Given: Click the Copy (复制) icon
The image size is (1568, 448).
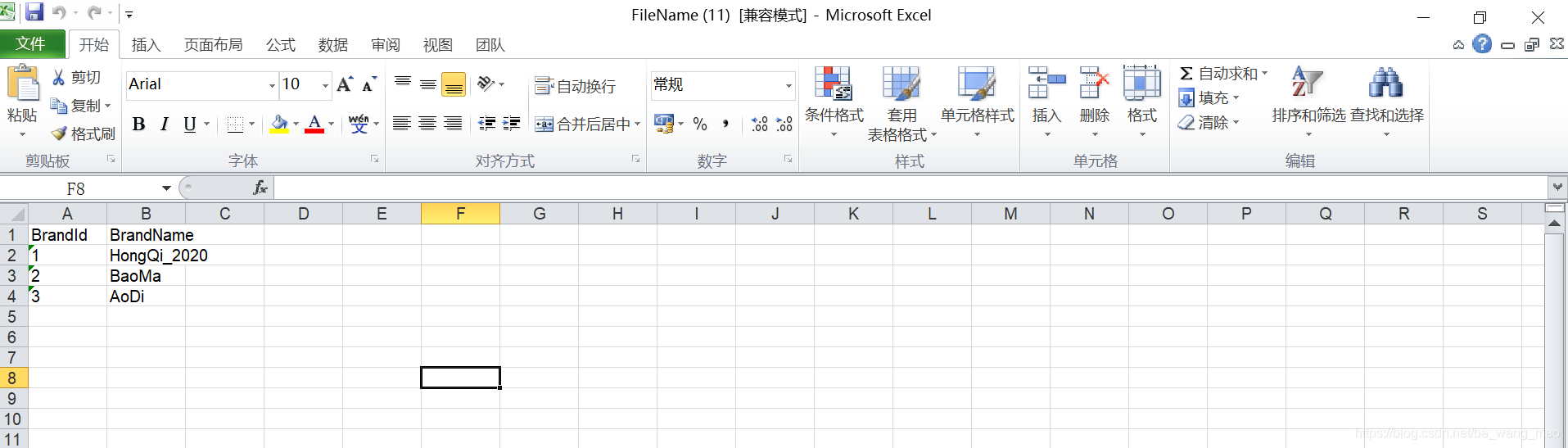Looking at the screenshot, I should coord(59,106).
